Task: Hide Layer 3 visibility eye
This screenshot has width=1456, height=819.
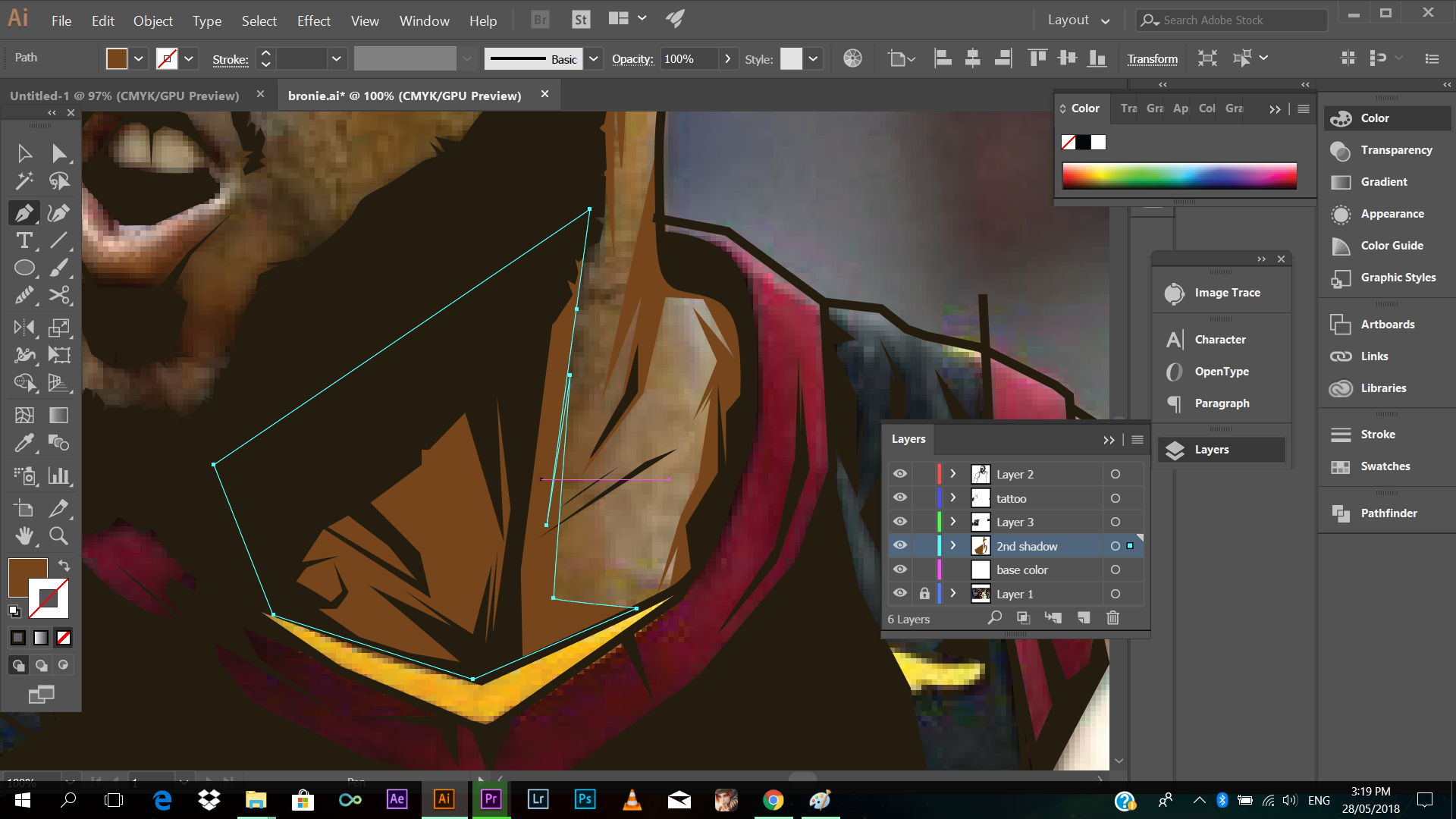Action: click(x=900, y=522)
